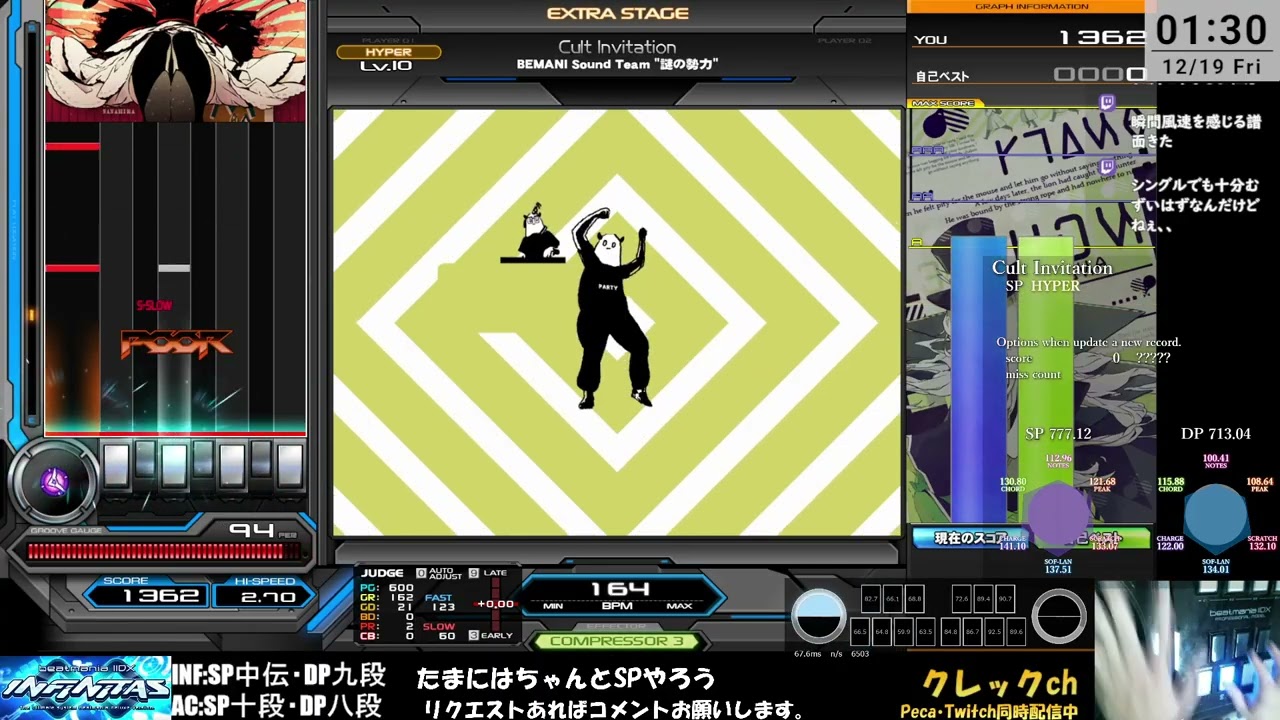Click the COMPRESSOR 3 effector label
1280x720 pixels.
pyautogui.click(x=617, y=641)
